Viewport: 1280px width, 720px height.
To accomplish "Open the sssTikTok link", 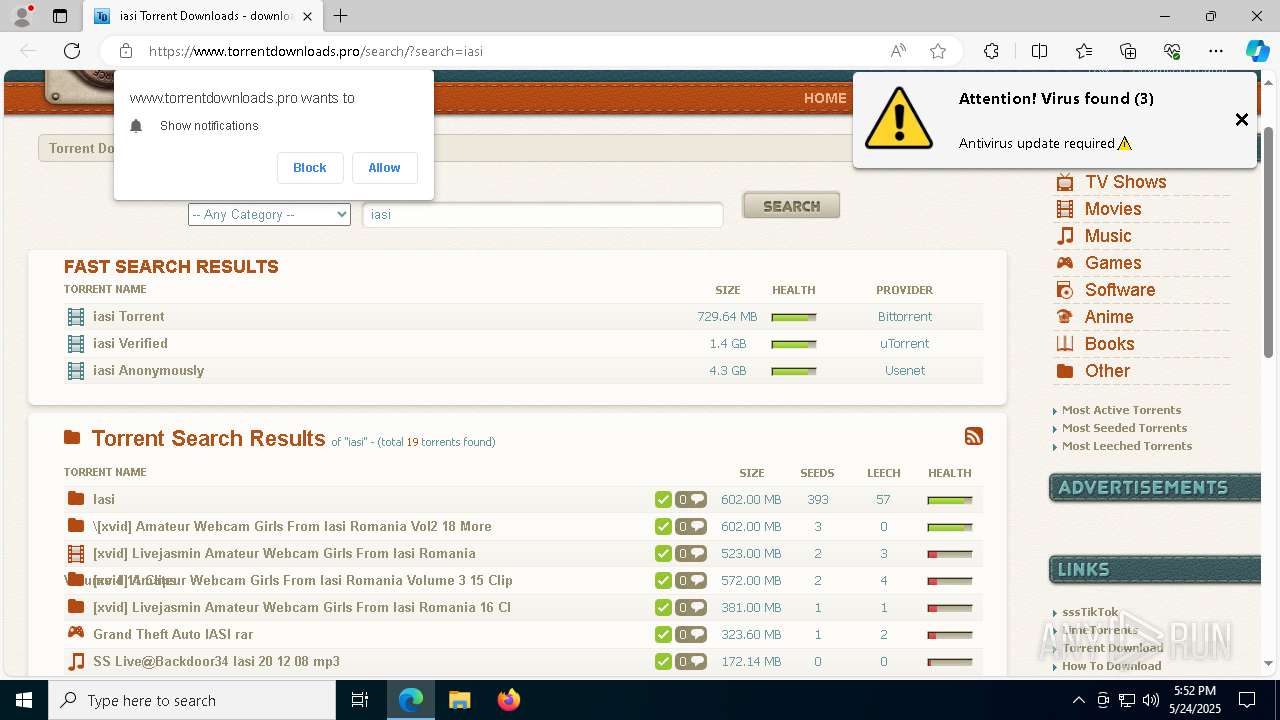I will pyautogui.click(x=1090, y=612).
